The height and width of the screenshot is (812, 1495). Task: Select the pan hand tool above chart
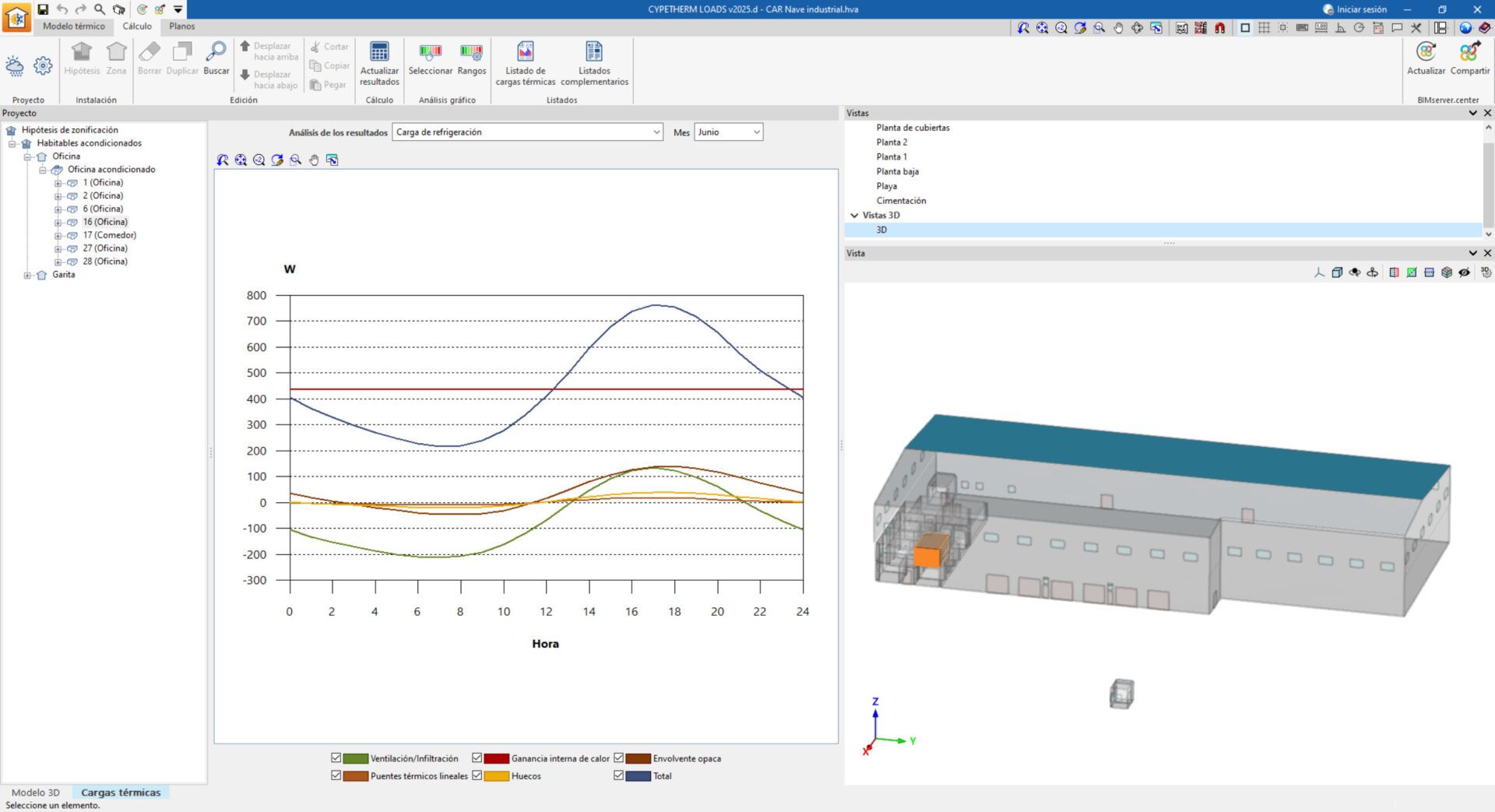click(x=314, y=160)
